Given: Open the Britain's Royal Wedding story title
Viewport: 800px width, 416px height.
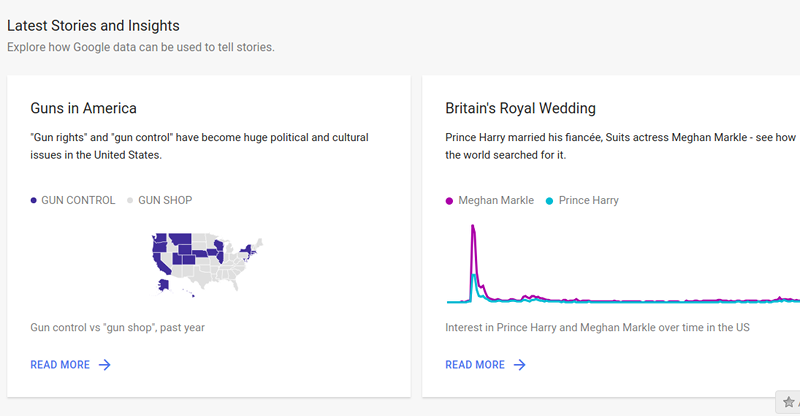Looking at the screenshot, I should click(520, 108).
